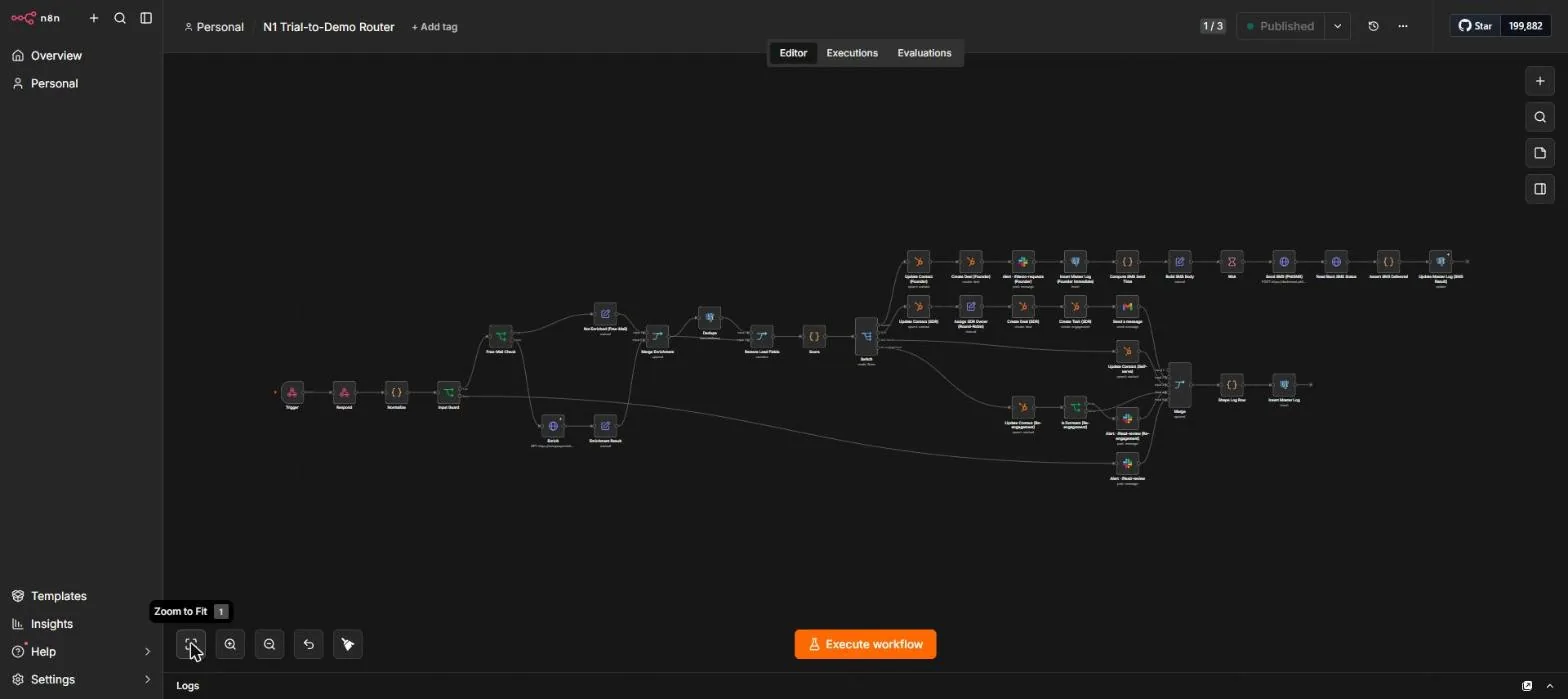Click the reset zoom arrow icon

pos(308,645)
